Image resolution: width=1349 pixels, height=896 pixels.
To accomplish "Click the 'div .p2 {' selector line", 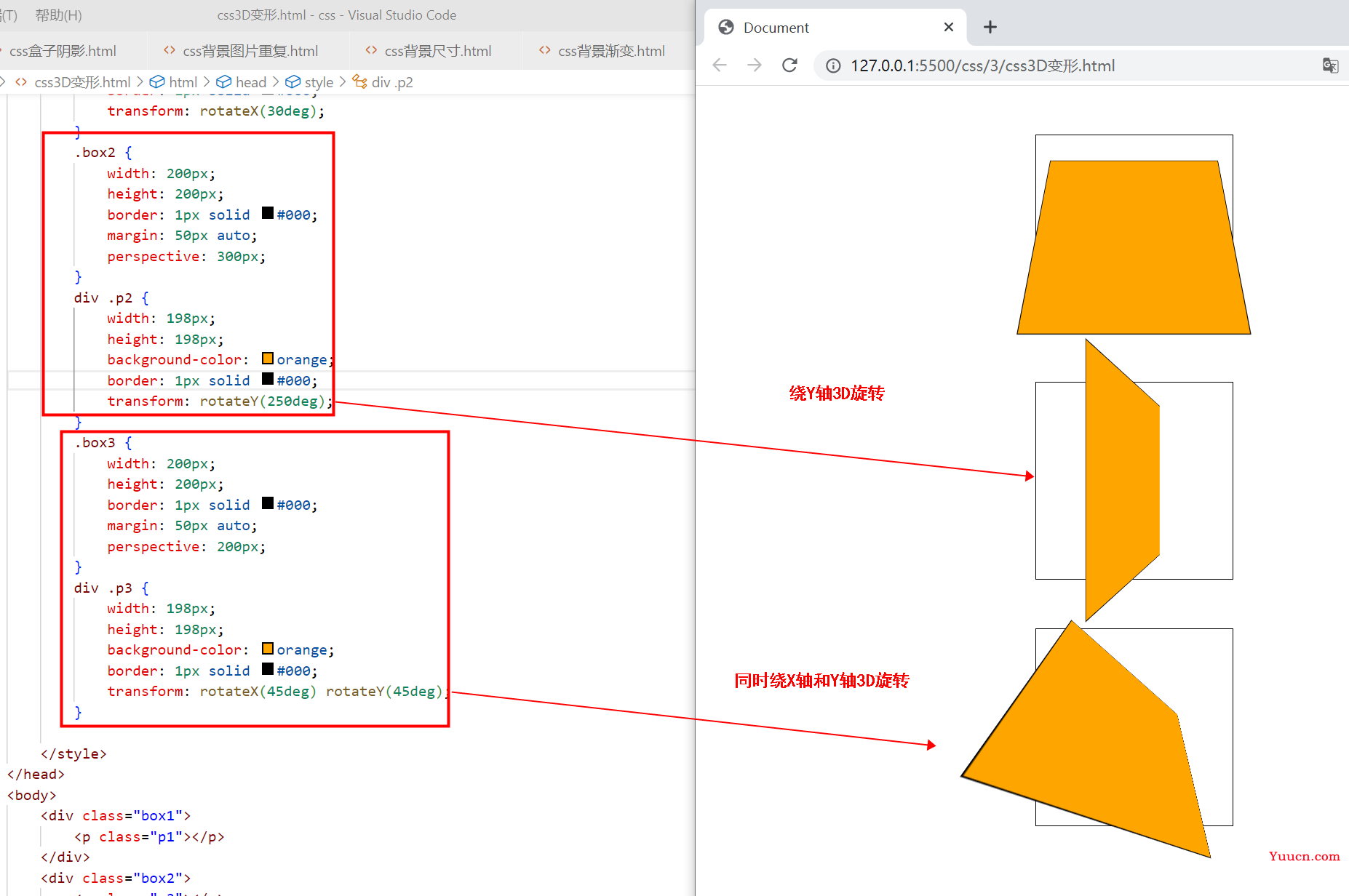I will click(x=111, y=298).
